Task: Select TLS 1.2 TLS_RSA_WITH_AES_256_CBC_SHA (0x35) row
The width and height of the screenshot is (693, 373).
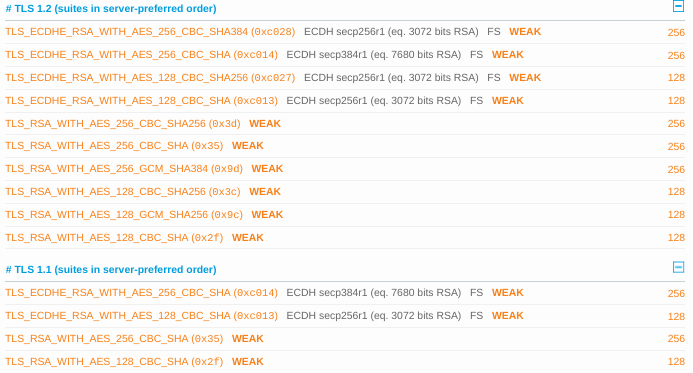Action: [345, 146]
